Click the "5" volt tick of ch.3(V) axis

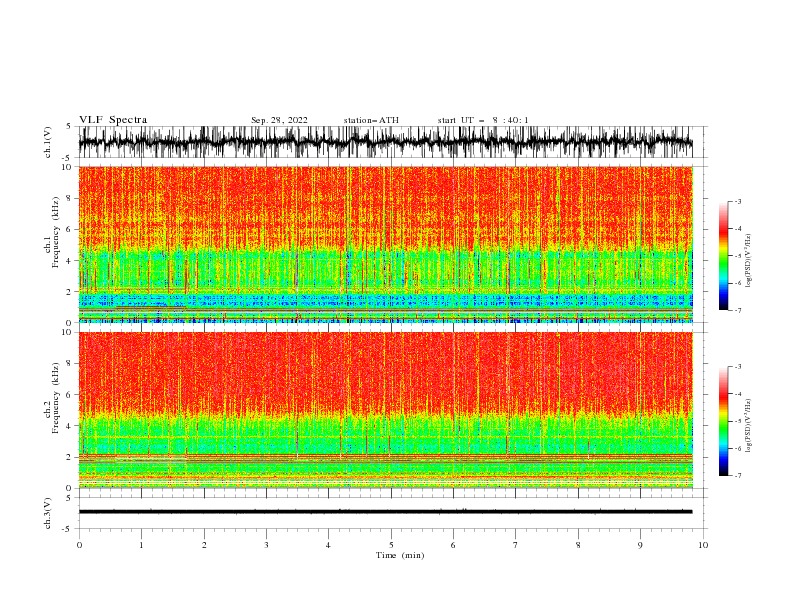(x=69, y=497)
